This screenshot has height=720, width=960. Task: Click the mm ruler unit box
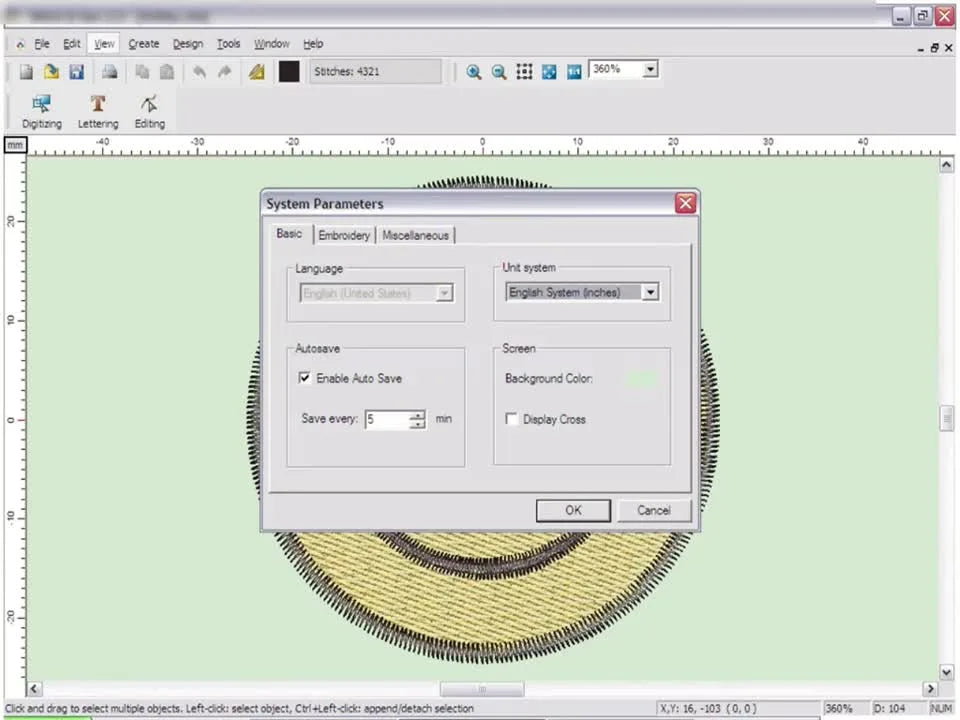(15, 145)
